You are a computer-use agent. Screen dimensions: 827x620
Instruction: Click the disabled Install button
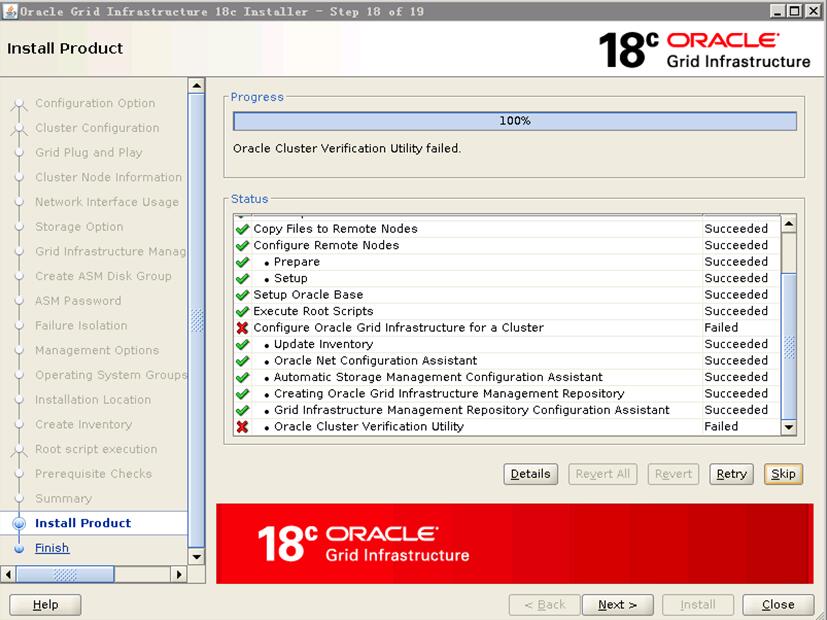[698, 605]
